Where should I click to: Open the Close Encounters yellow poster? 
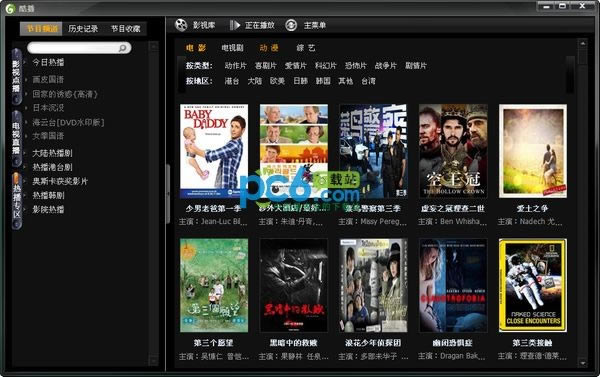[x=533, y=286]
